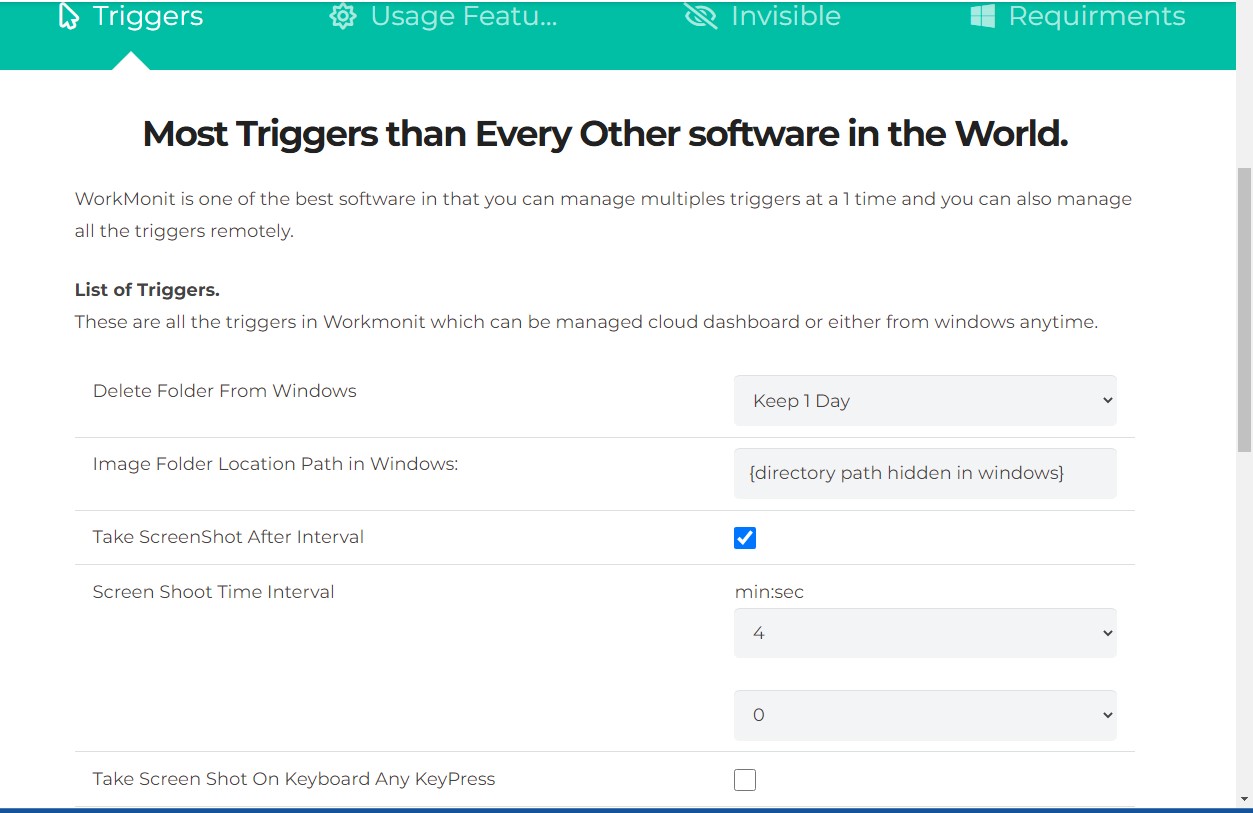Click the Delete Folder From Windows label

pos(225,391)
